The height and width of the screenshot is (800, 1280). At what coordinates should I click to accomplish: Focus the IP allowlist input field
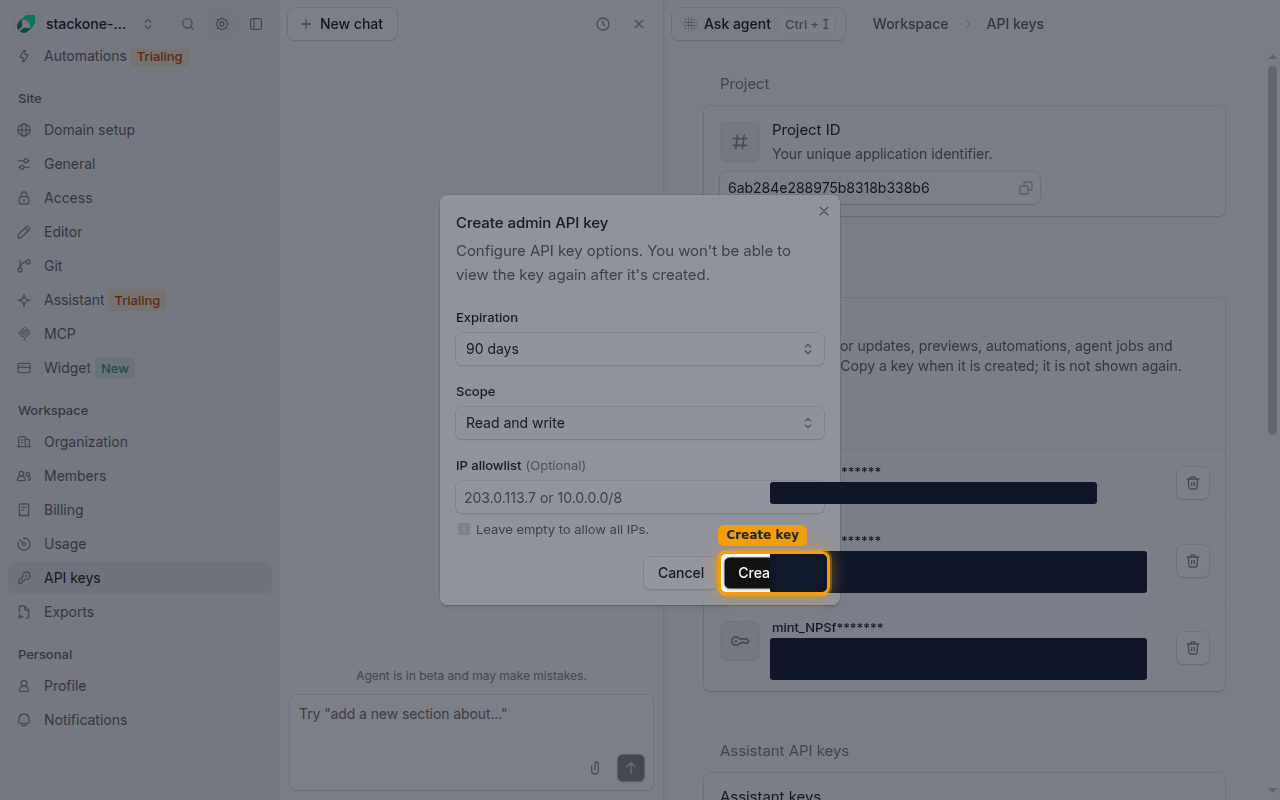pyautogui.click(x=640, y=497)
